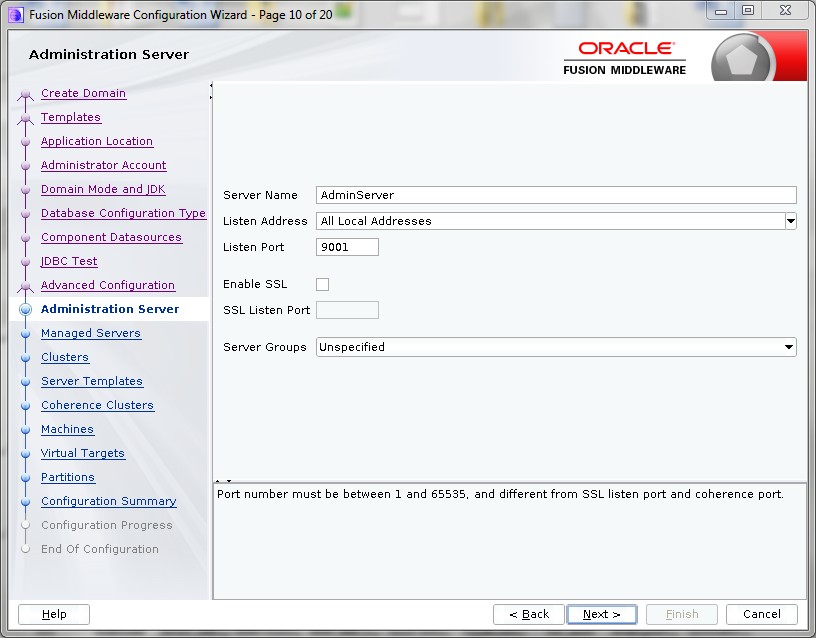Click the Managed Servers step bullet
Screen dimensions: 816x638
tap(25, 334)
